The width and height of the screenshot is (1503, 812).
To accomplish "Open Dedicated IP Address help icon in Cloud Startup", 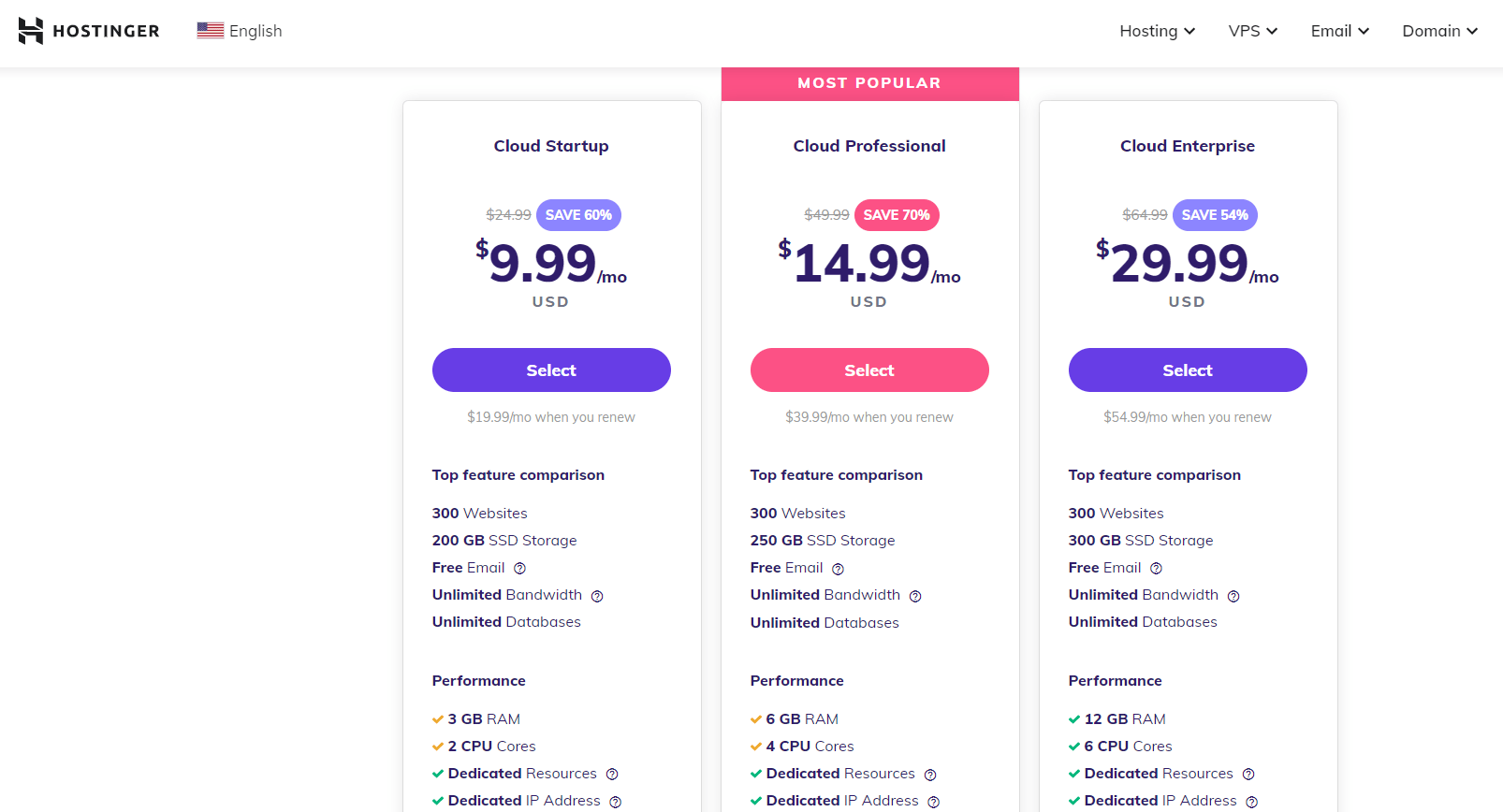I will (616, 802).
